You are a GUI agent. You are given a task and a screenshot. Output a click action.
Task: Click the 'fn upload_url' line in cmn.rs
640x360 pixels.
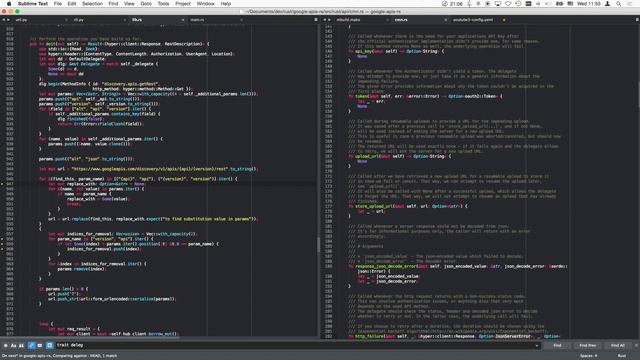point(400,156)
